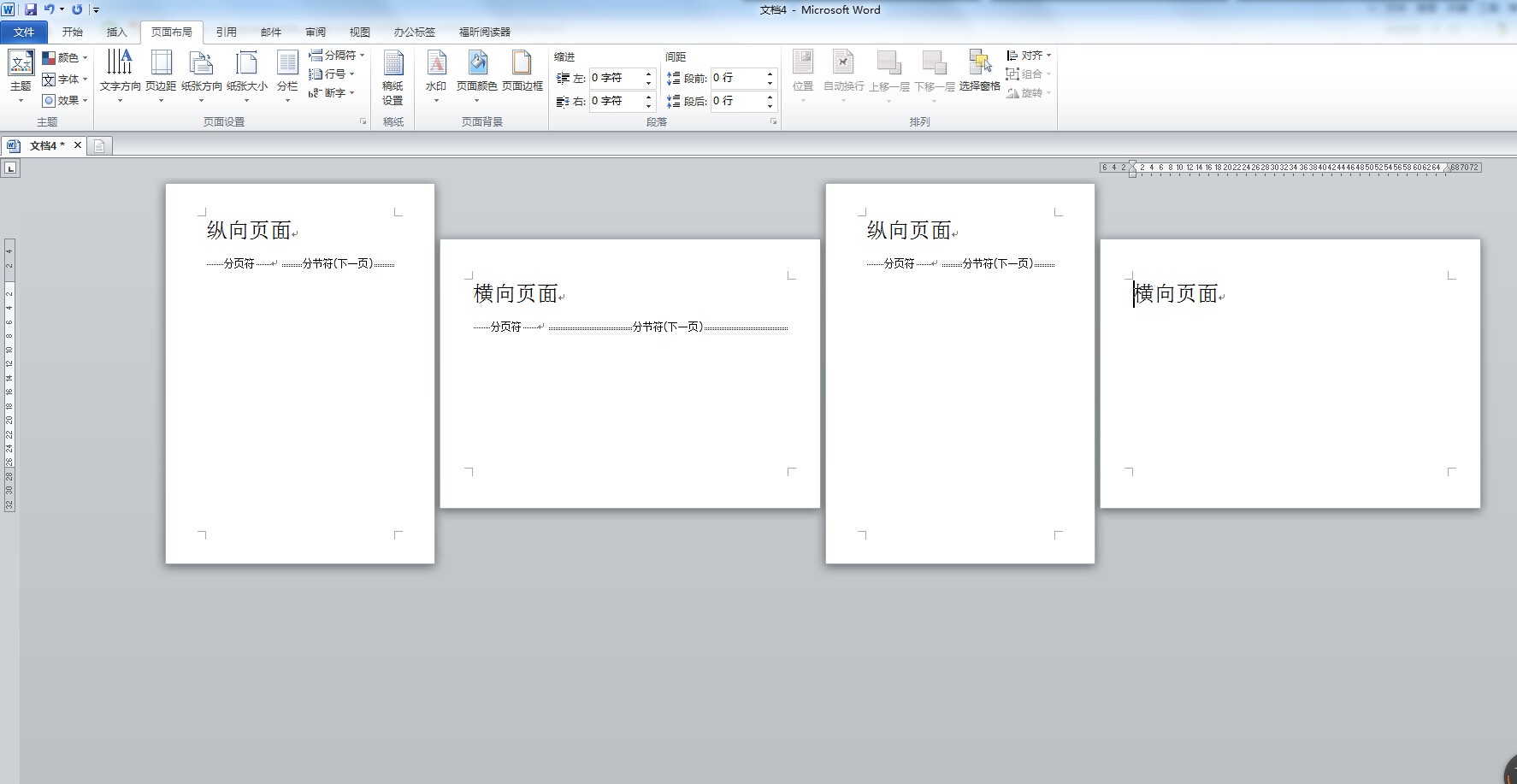Switch to Insert (插入) tab

coord(116,32)
